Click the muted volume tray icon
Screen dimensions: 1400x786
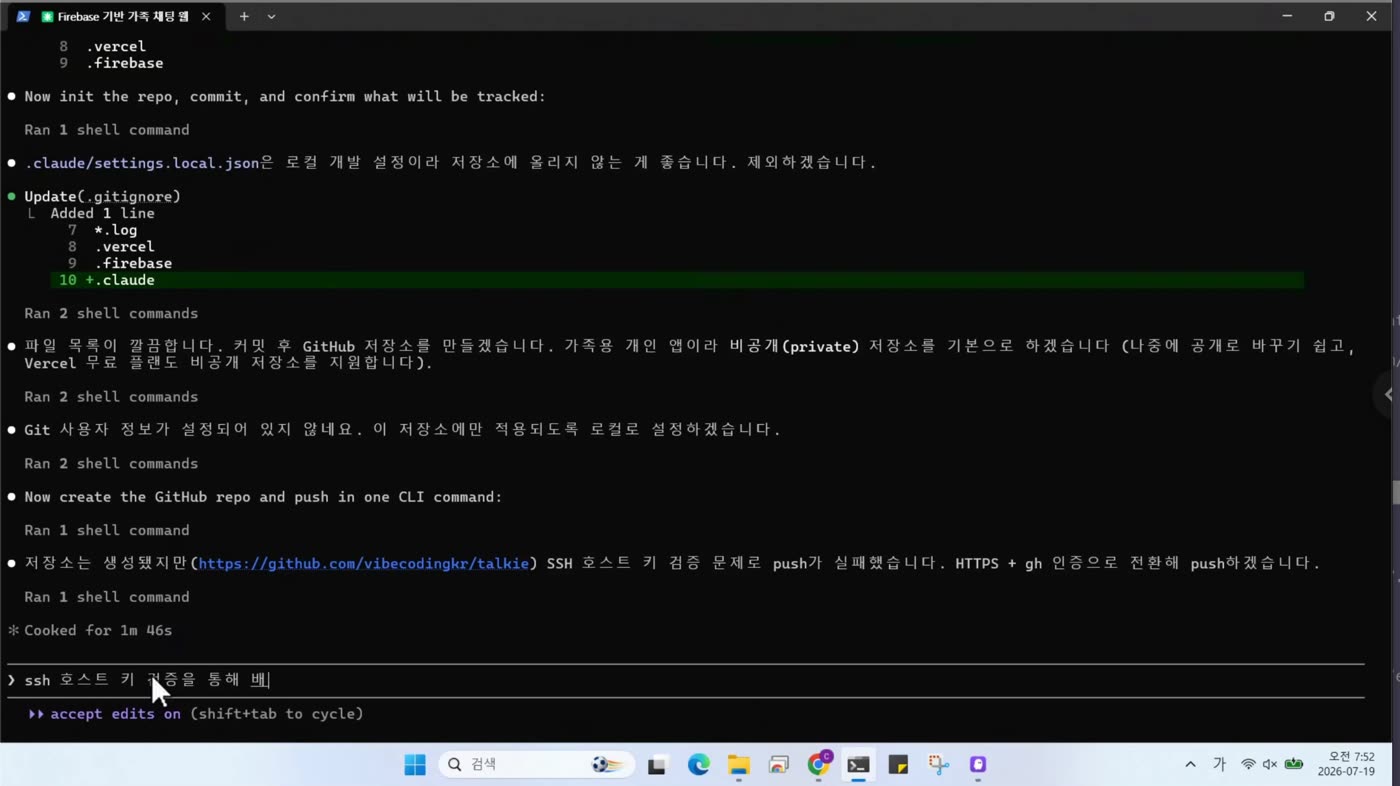click(1270, 765)
